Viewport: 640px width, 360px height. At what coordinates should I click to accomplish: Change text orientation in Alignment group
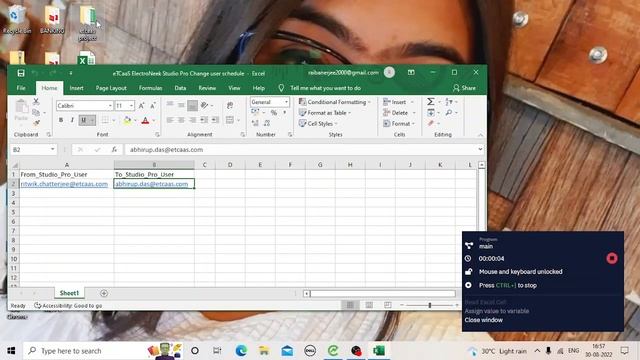click(205, 105)
